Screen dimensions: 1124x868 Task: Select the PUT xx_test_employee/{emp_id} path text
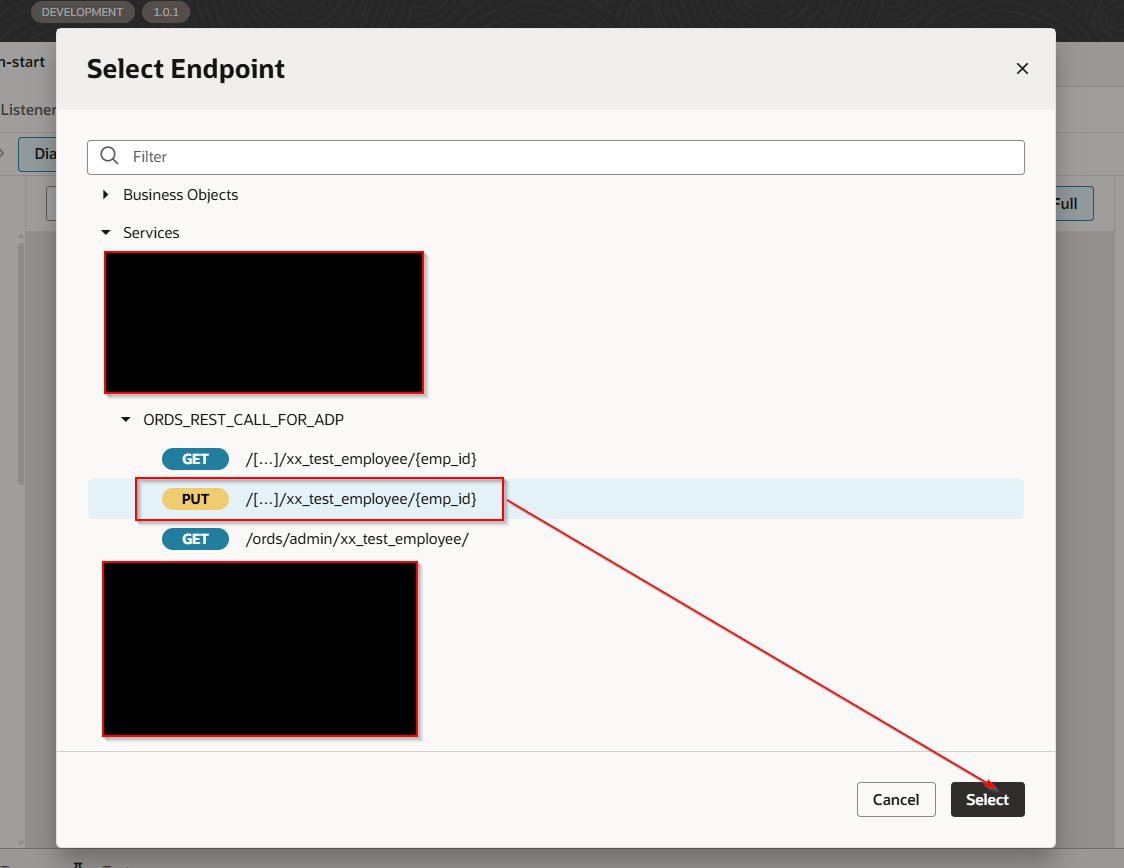point(361,499)
